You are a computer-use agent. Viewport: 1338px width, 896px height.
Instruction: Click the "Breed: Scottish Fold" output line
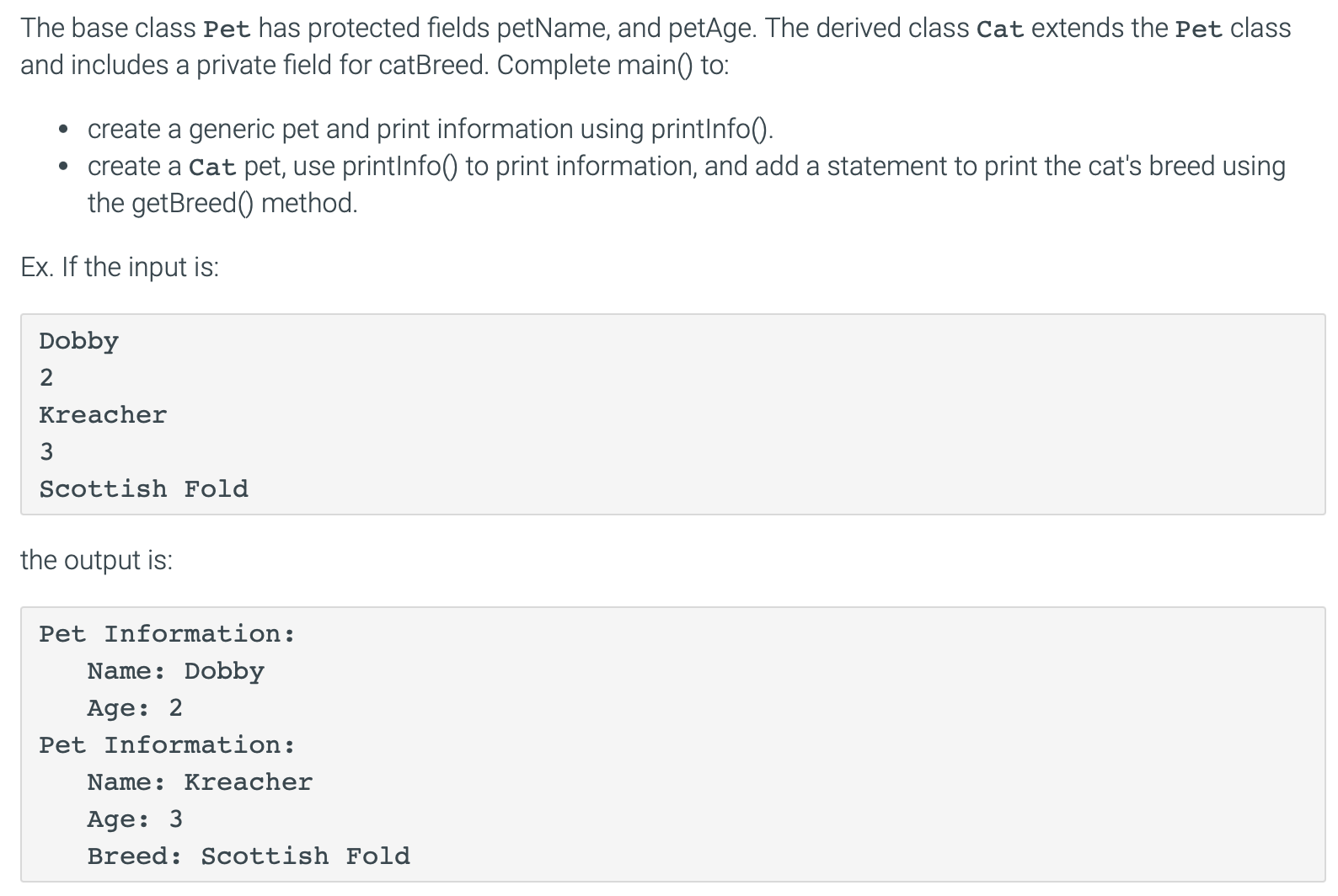[x=249, y=856]
